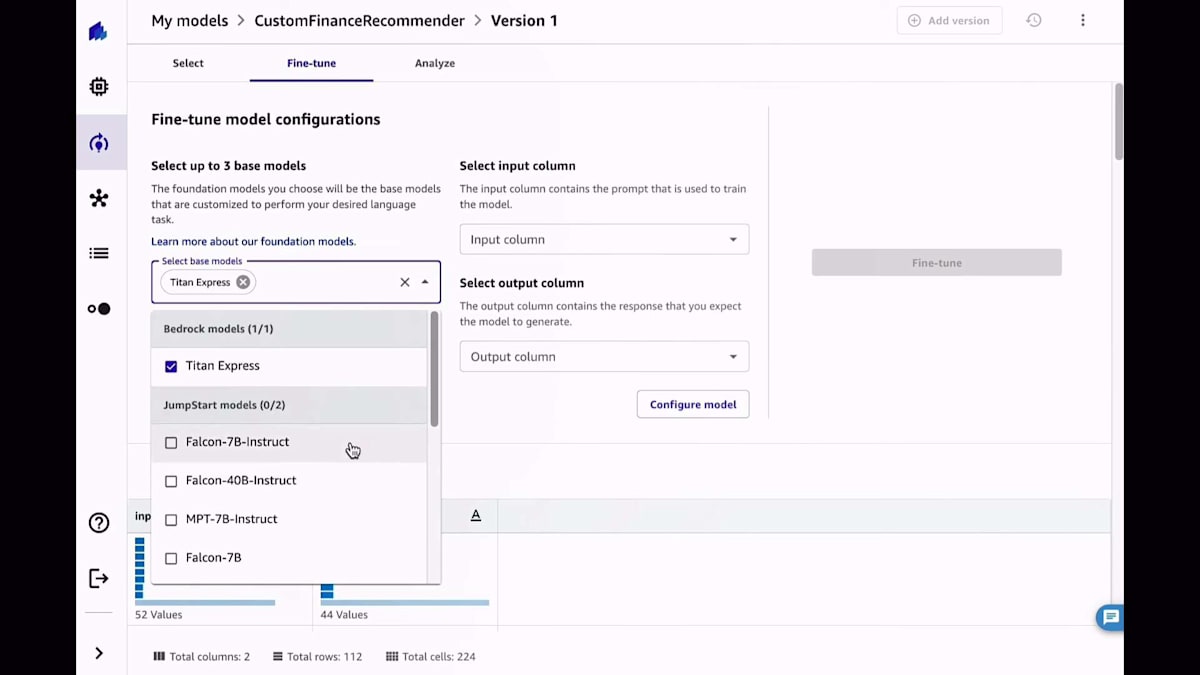Open the version history clock icon
Viewport: 1200px width, 675px height.
1034,20
